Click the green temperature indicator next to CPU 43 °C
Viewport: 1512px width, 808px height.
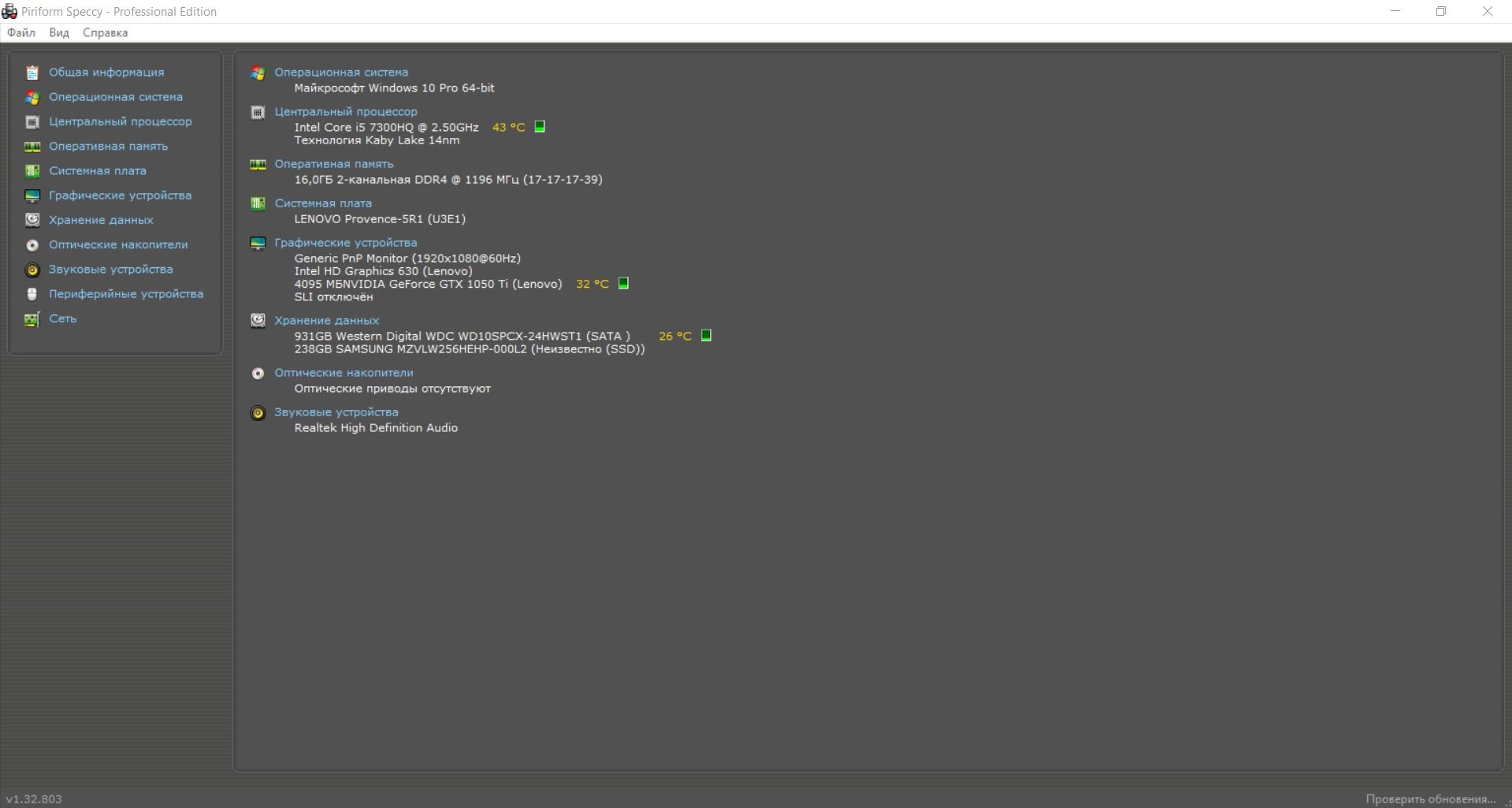[540, 126]
